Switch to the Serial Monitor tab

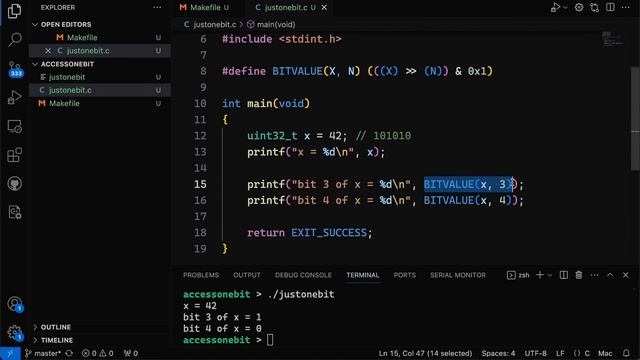coord(458,275)
